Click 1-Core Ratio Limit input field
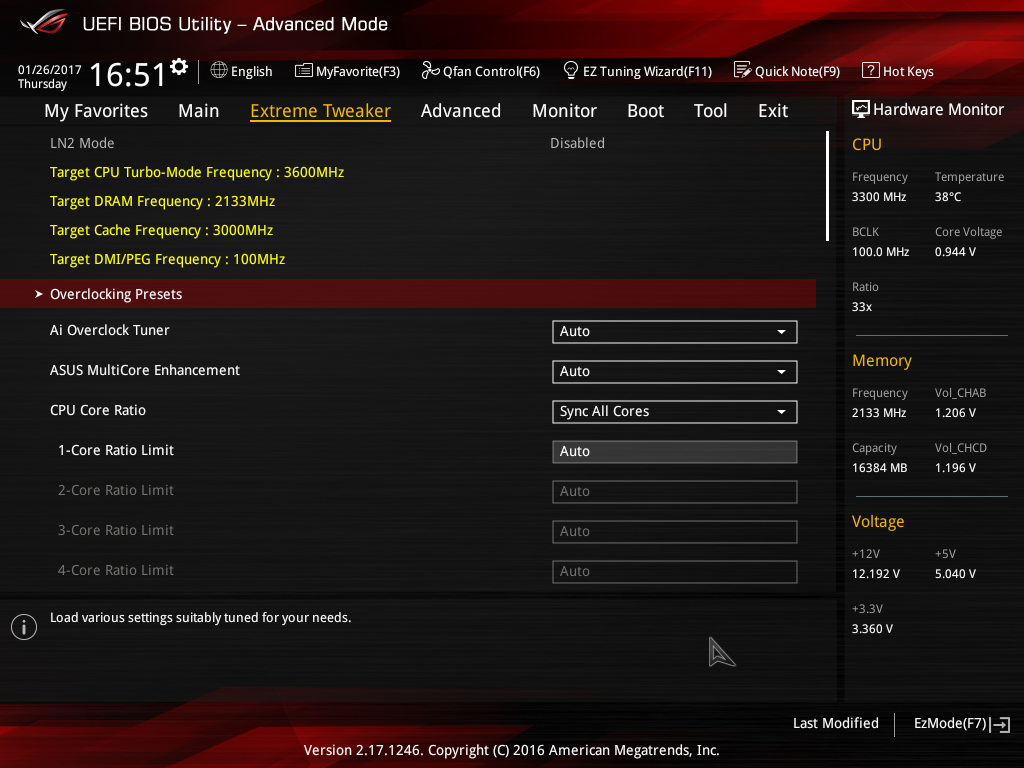Viewport: 1024px width, 768px height. point(675,451)
